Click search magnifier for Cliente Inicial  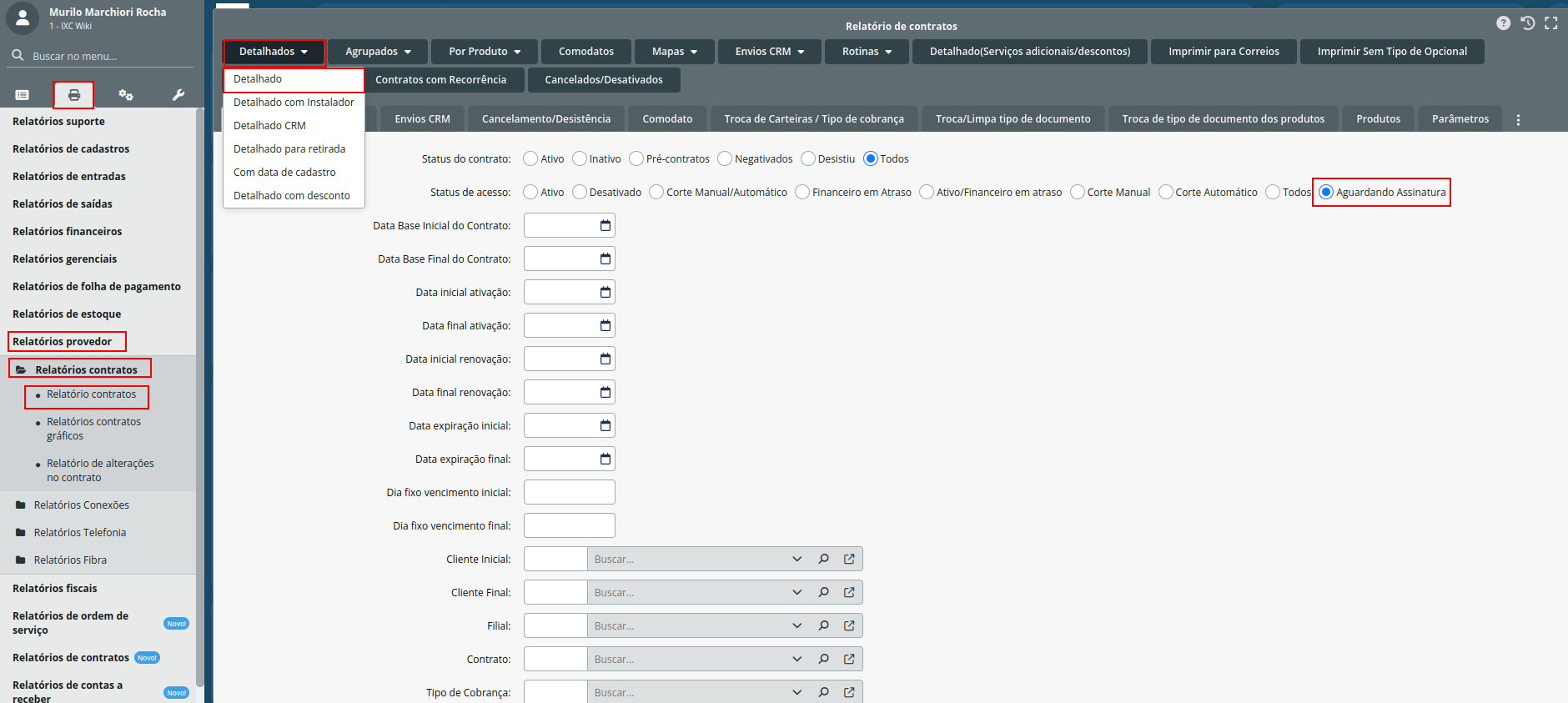tap(823, 559)
